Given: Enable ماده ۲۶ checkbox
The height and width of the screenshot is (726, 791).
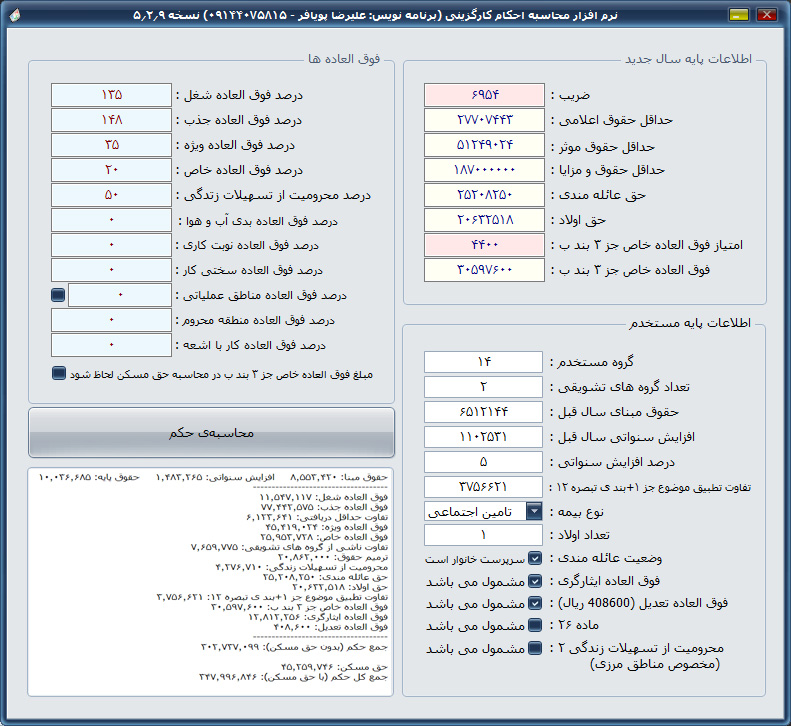Looking at the screenshot, I should pyautogui.click(x=535, y=625).
